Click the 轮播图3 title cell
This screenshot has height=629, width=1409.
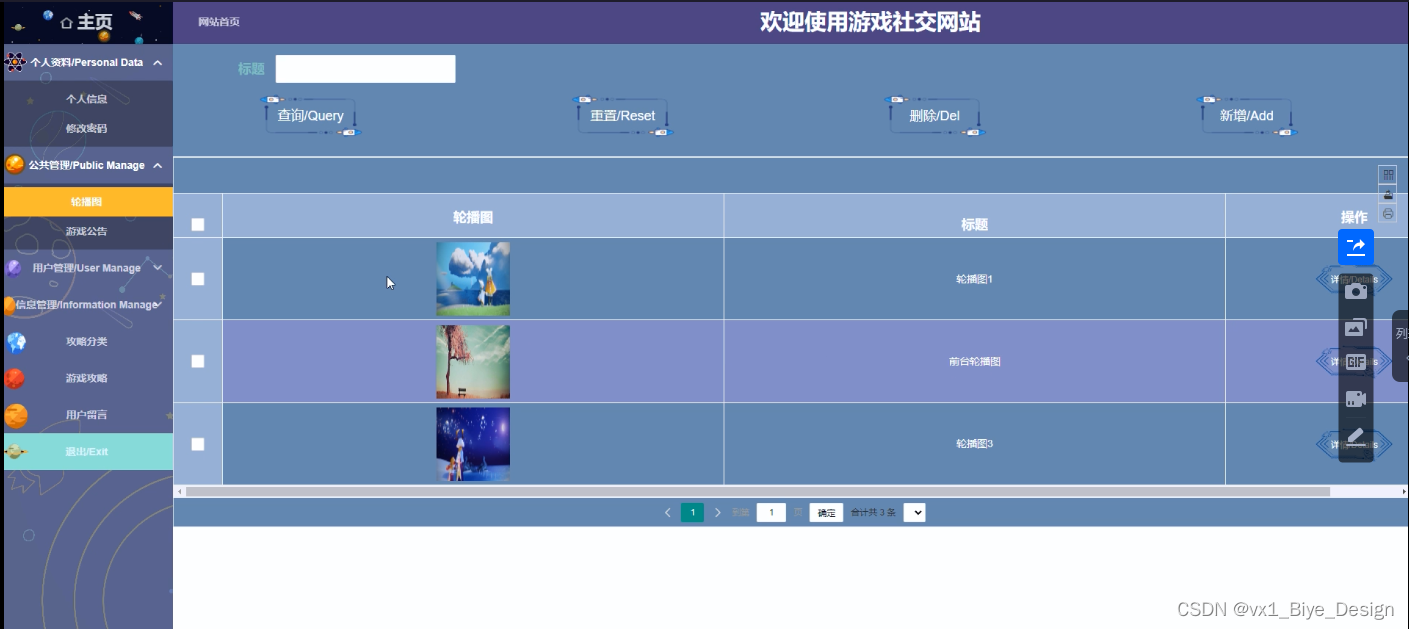pos(974,444)
